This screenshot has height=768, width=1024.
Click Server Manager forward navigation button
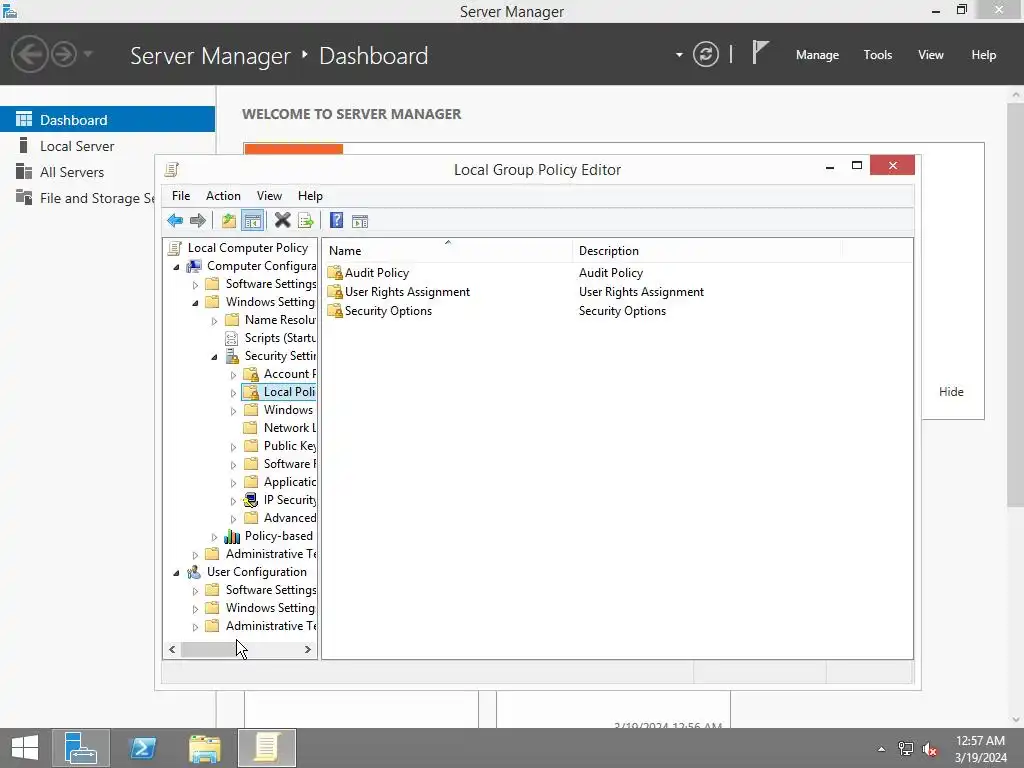64,54
